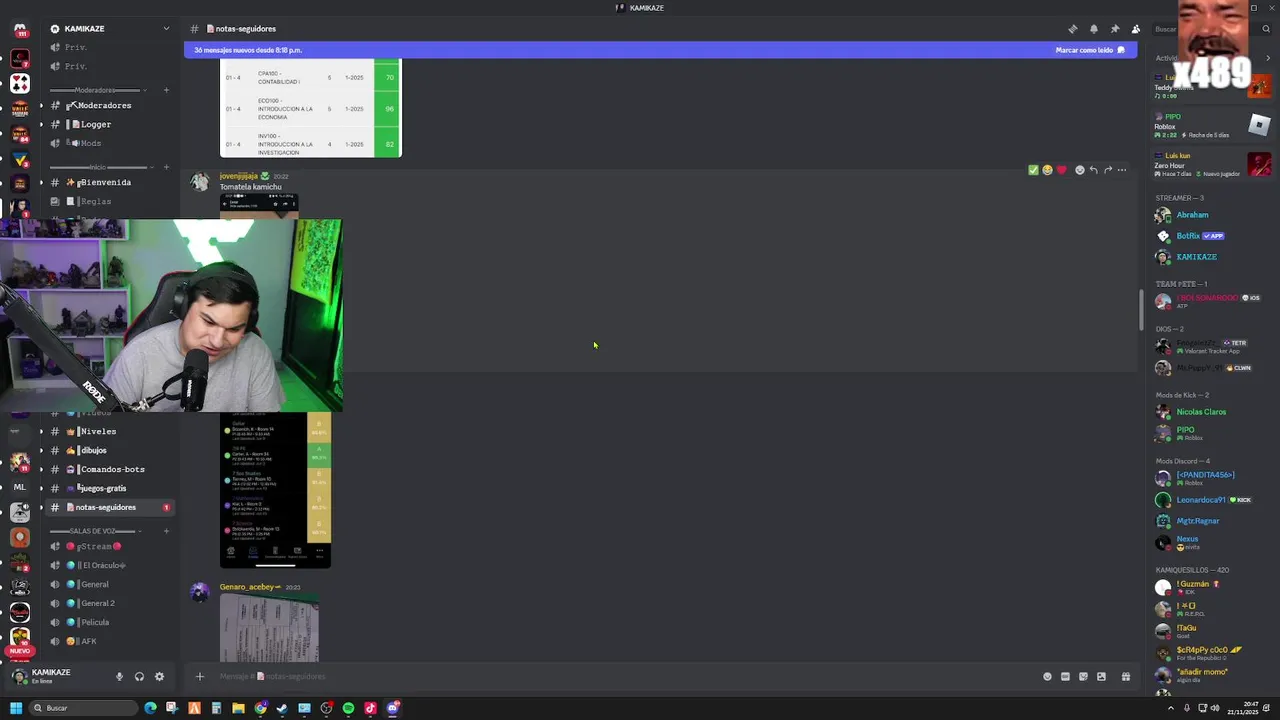Expand KAMIKAZE server dropdown menu
Screen dimensions: 1280x720
pos(166,29)
